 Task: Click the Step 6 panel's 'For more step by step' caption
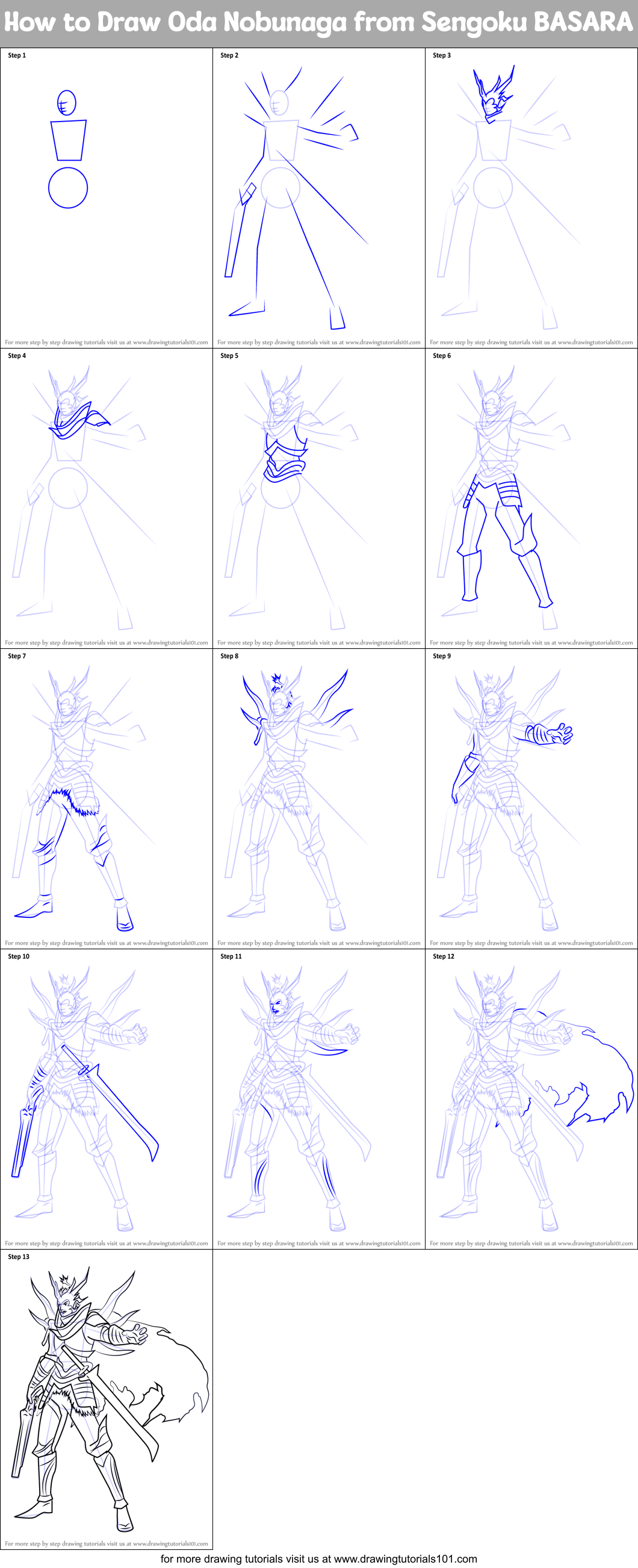click(531, 642)
